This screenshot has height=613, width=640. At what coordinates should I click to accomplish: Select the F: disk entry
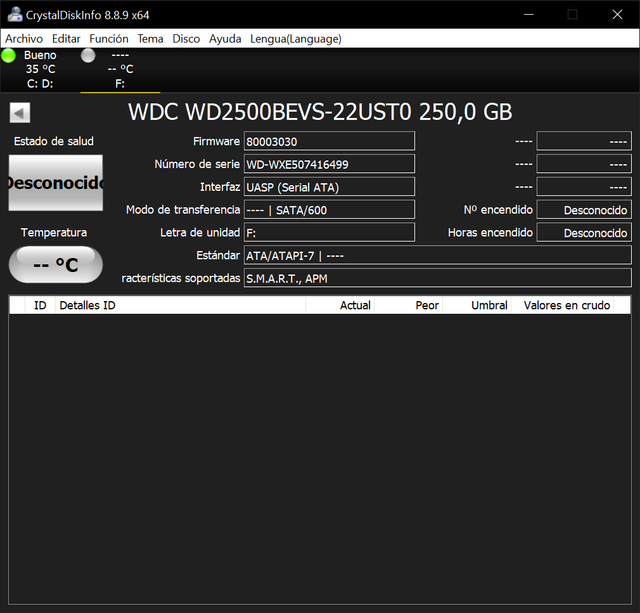click(x=120, y=69)
